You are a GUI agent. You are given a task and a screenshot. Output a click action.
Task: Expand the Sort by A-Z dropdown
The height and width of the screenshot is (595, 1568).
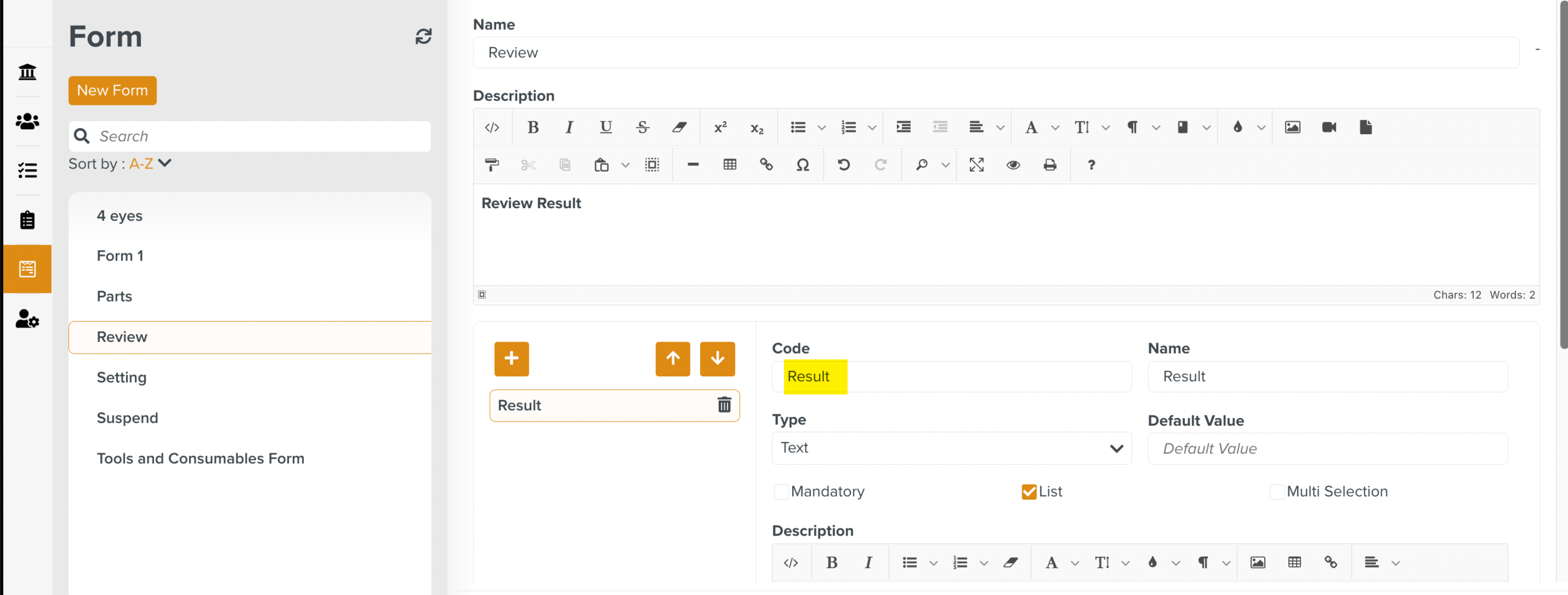164,163
